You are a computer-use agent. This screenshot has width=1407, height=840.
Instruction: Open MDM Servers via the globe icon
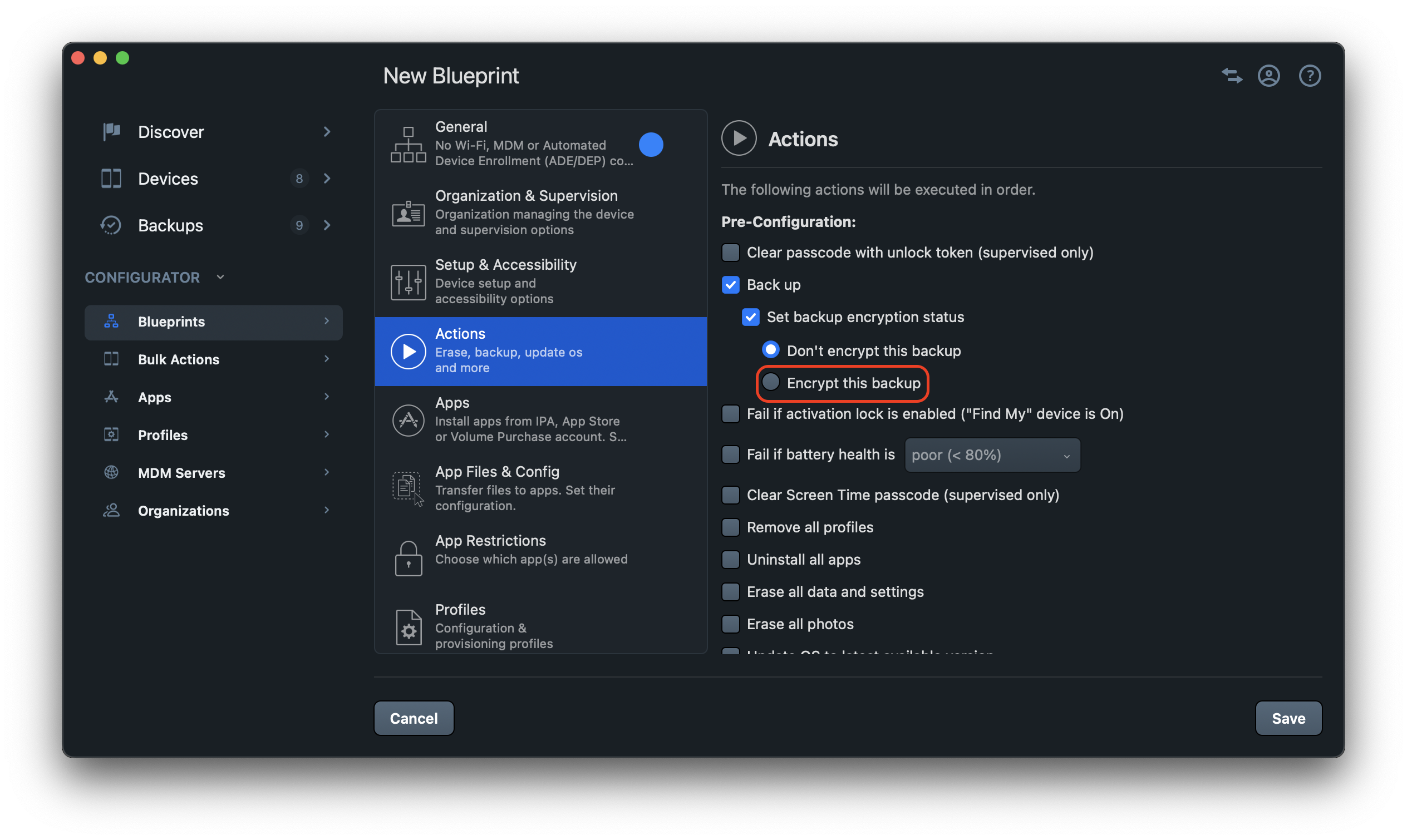tap(111, 472)
